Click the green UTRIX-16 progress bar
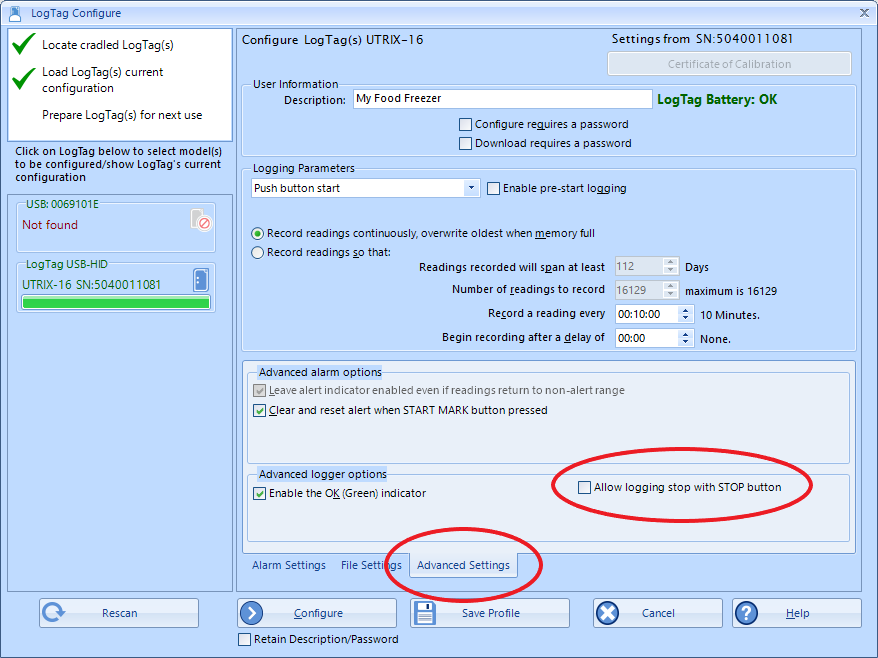 click(x=116, y=303)
